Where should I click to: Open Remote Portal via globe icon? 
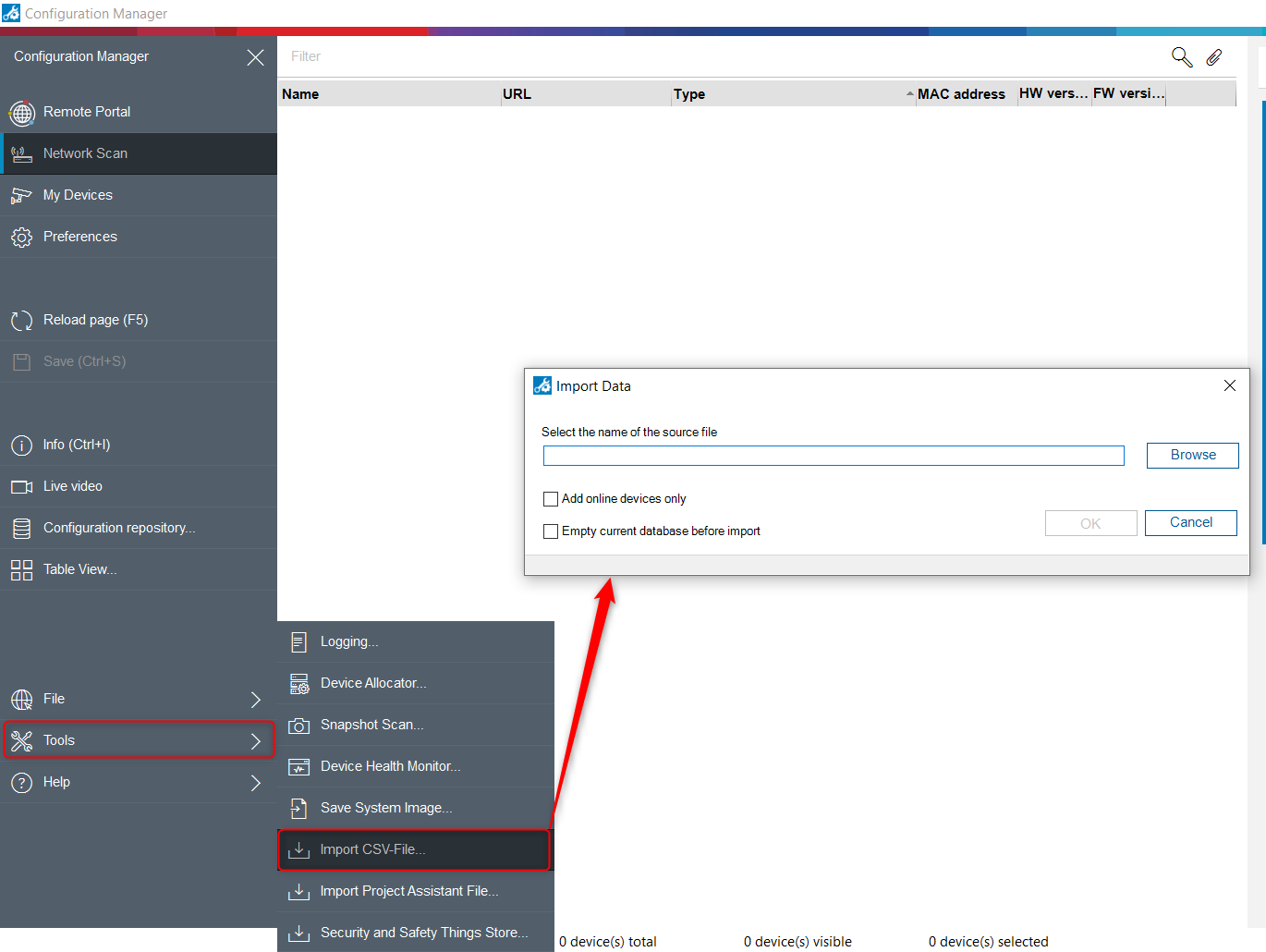tap(22, 113)
